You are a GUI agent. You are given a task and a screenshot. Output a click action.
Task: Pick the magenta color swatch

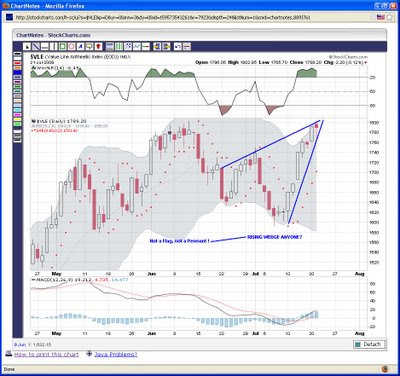coord(18,115)
